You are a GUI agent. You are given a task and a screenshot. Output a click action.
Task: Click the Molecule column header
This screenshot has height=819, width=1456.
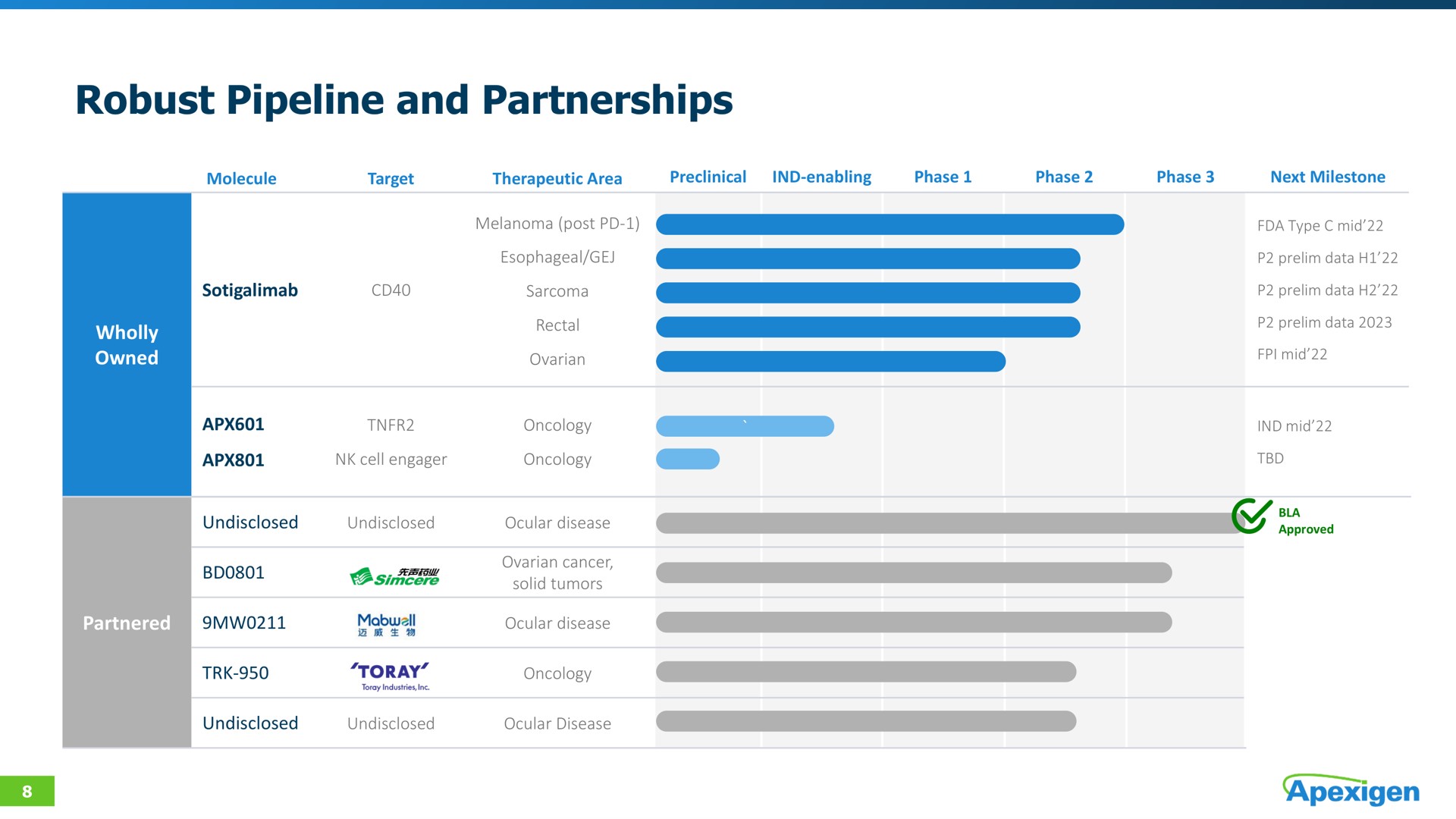(x=241, y=178)
